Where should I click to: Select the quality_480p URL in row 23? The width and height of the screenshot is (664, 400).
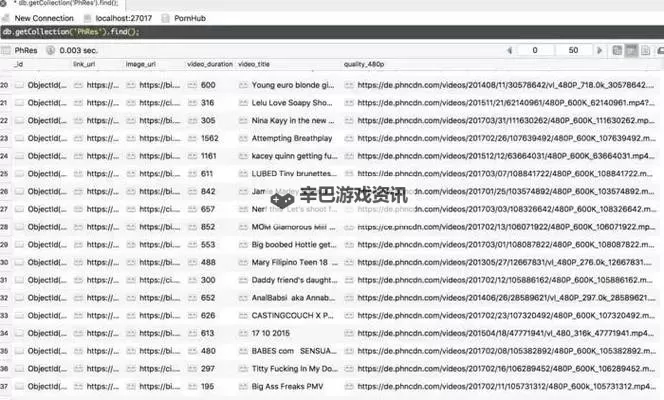506,138
